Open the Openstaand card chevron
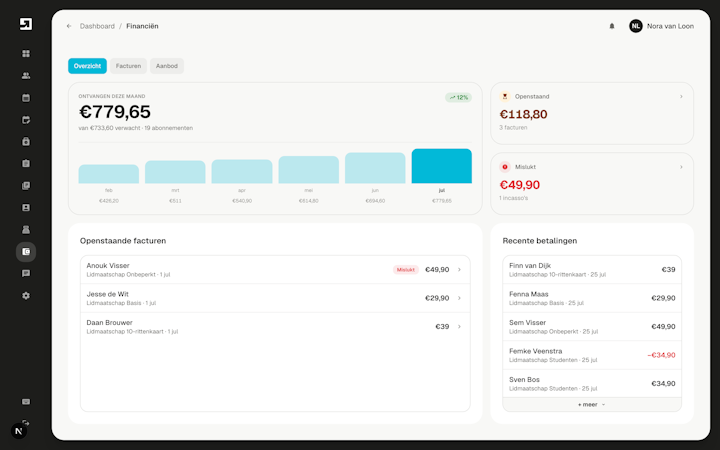 pyautogui.click(x=681, y=96)
